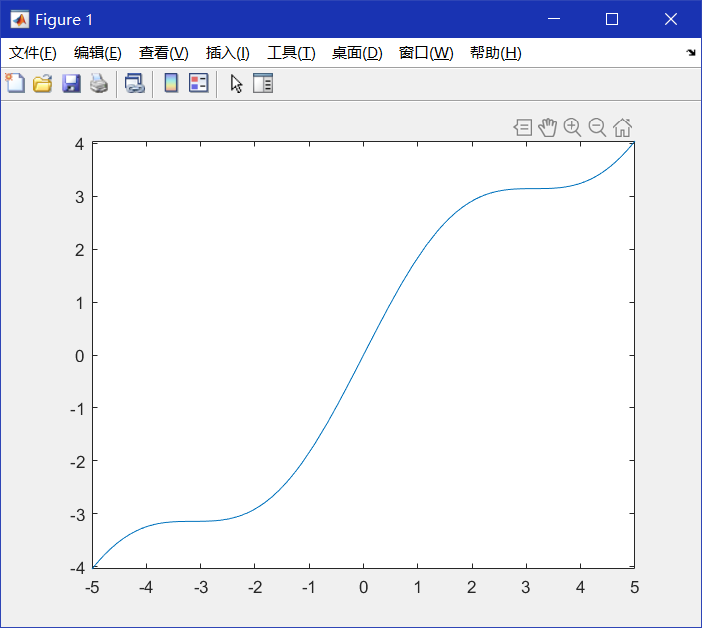Screen dimensions: 702x628
Task: Select the Zoom In magnifier on the axes toolbar
Action: (x=573, y=128)
